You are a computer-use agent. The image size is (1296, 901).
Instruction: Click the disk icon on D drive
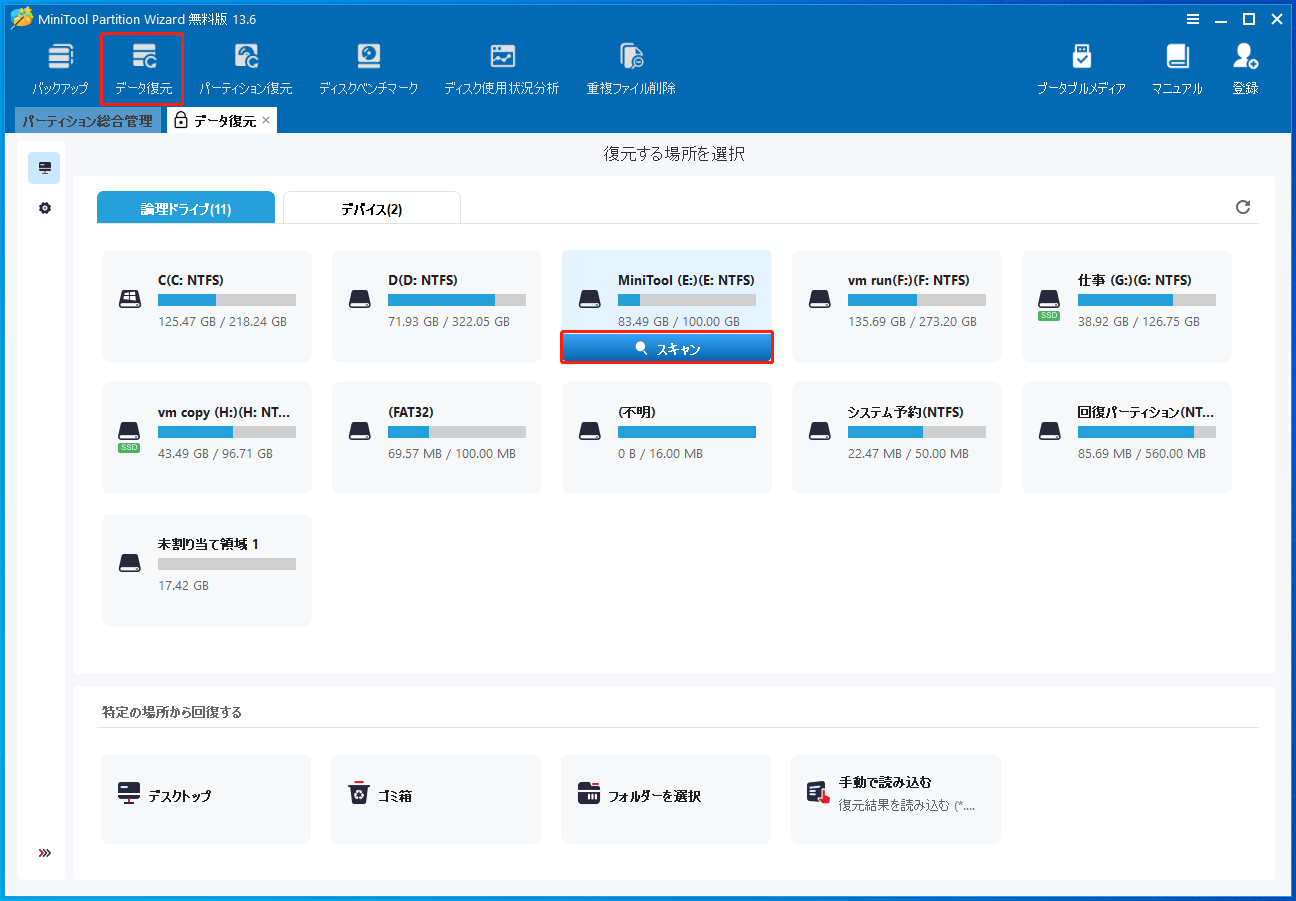click(x=360, y=298)
